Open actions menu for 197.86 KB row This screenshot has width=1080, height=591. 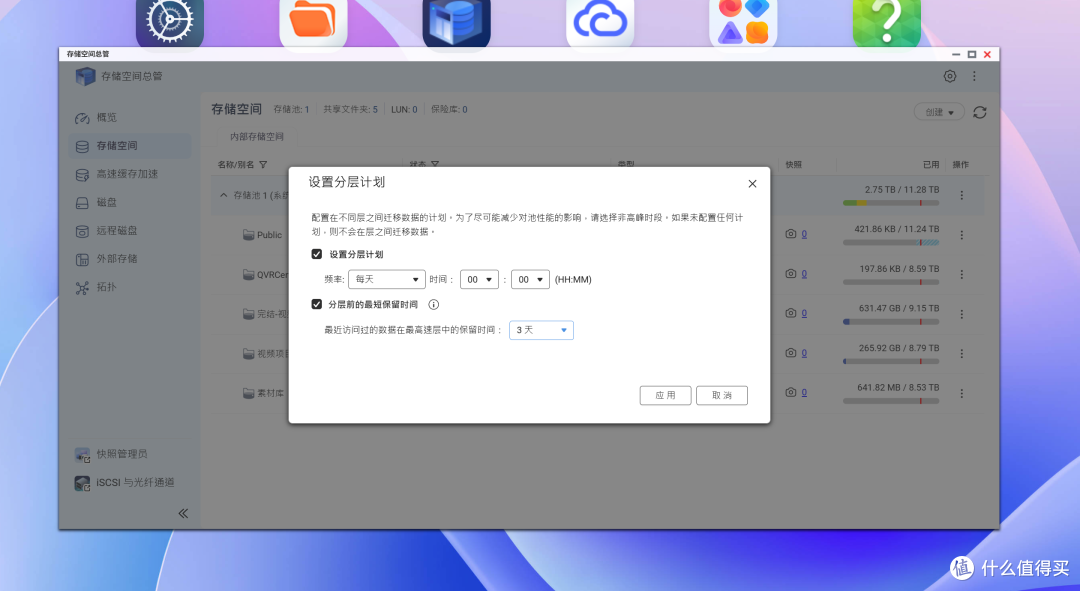point(962,275)
